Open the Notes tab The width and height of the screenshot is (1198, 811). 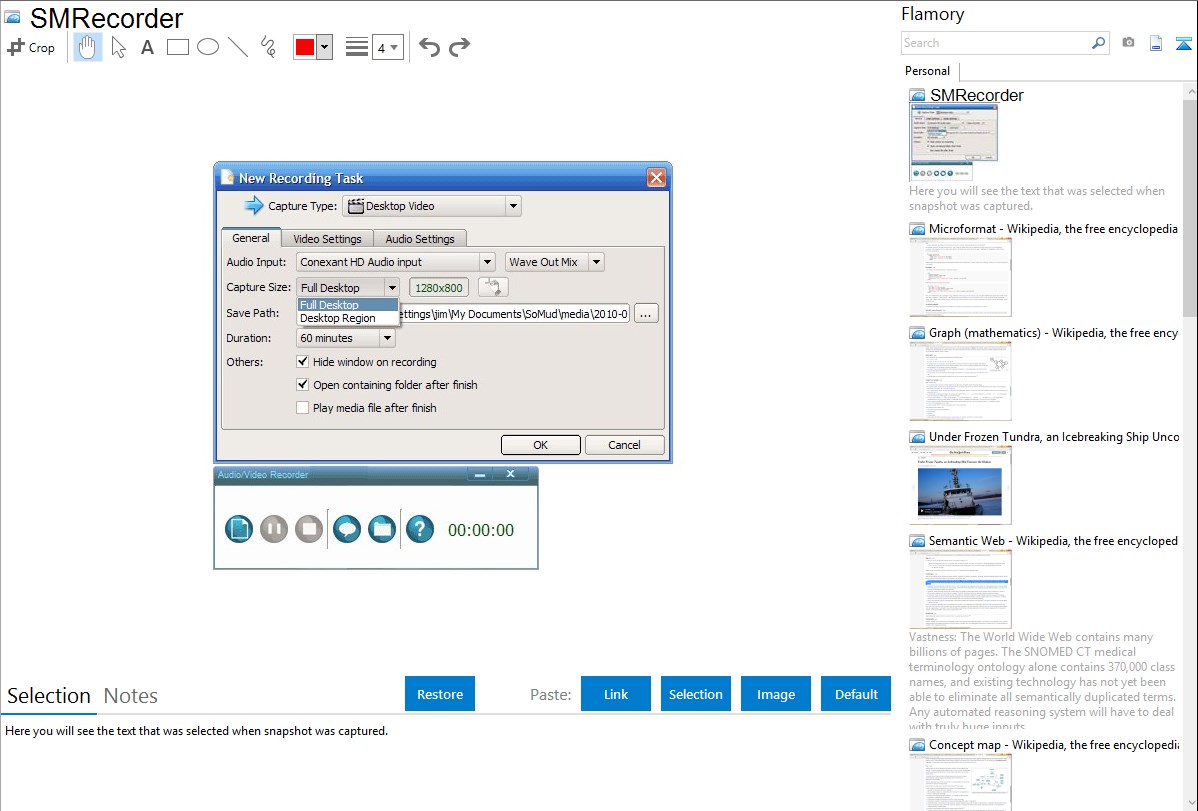[131, 696]
